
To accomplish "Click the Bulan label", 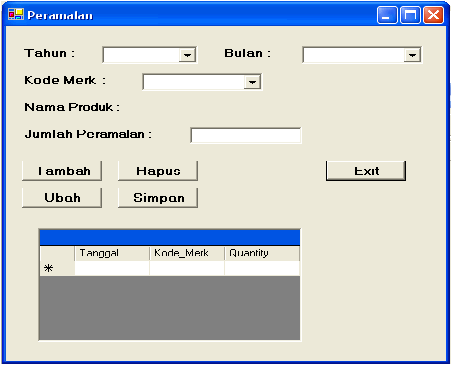I will click(x=248, y=53).
